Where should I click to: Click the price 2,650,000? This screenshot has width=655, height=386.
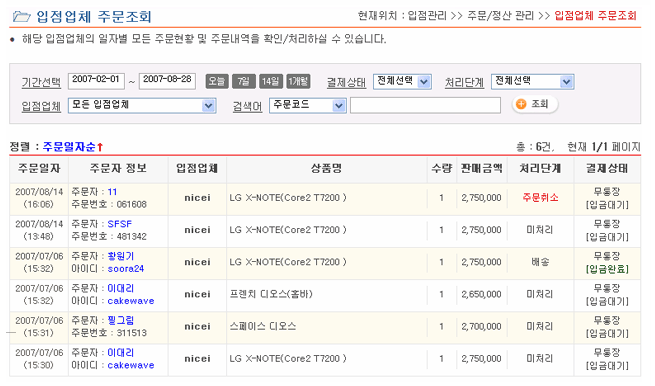pos(481,295)
